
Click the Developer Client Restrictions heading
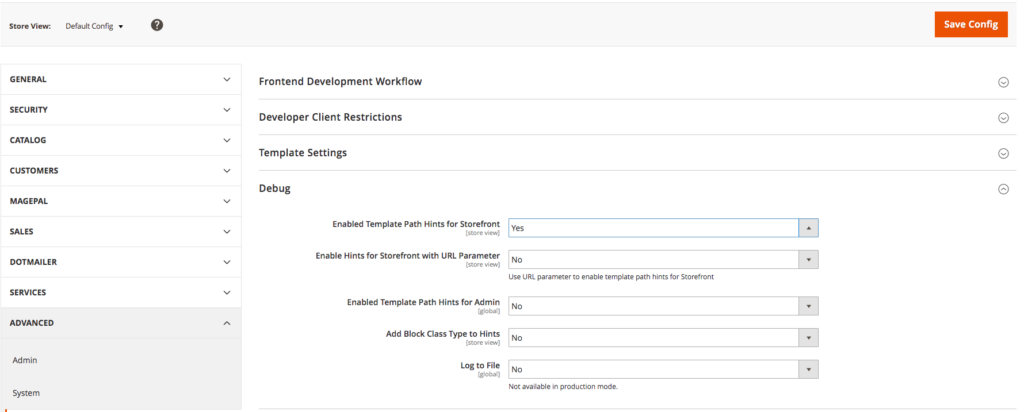tap(330, 117)
